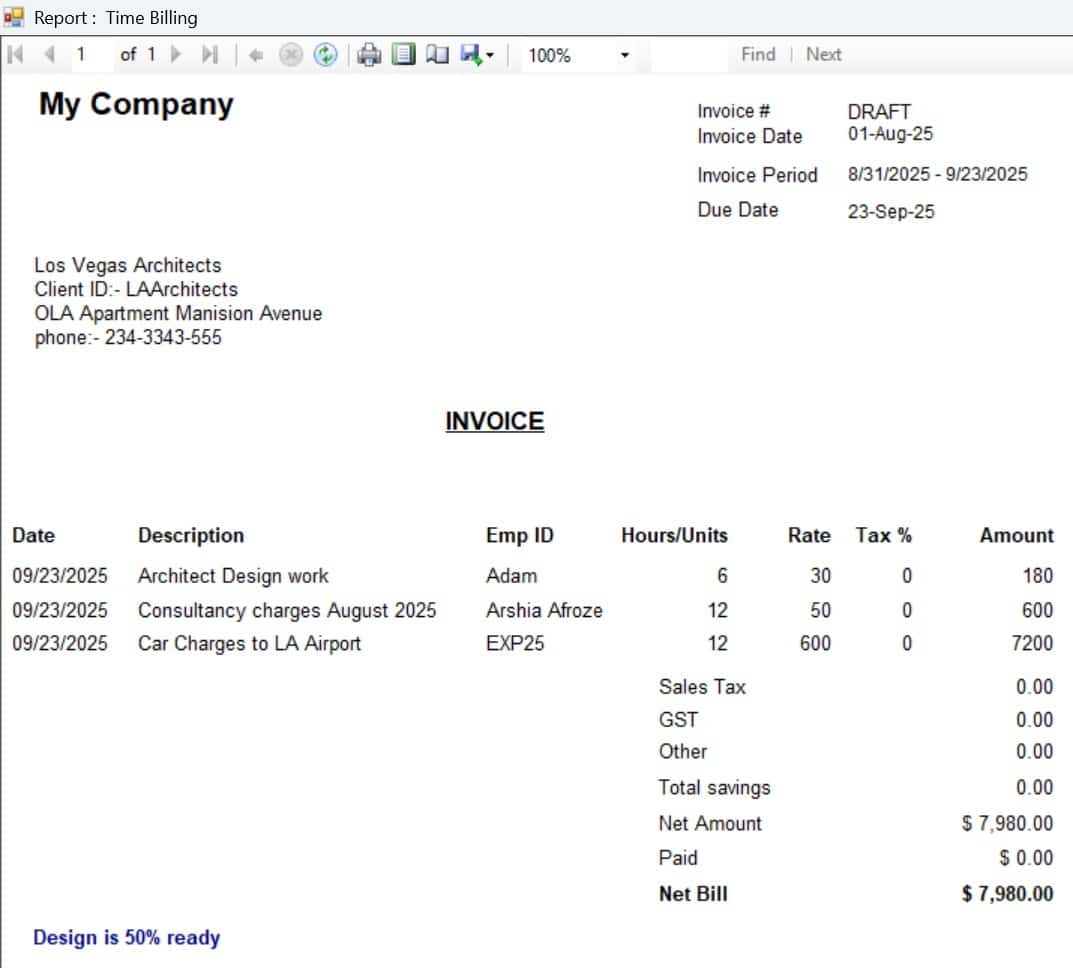Image resolution: width=1073 pixels, height=968 pixels.
Task: Click the current page number field
Action: 90,55
